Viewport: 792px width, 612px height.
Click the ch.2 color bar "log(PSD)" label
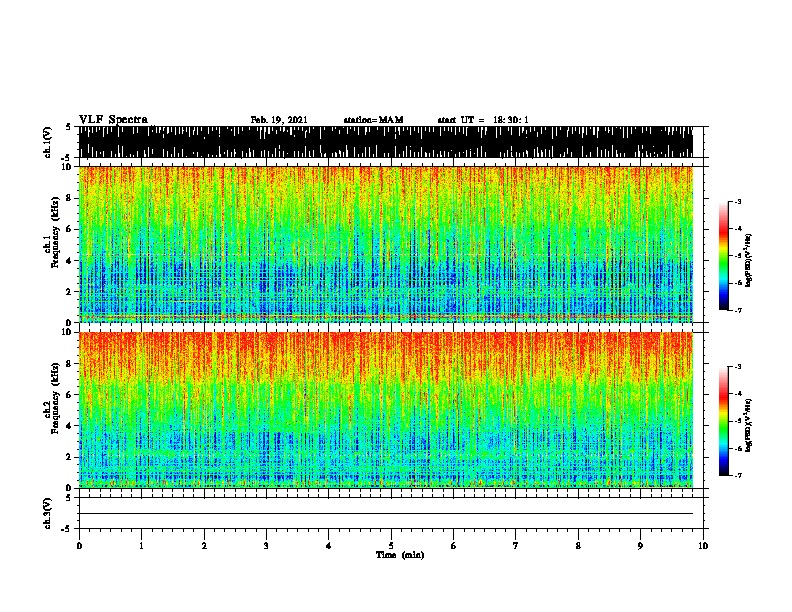pos(749,425)
